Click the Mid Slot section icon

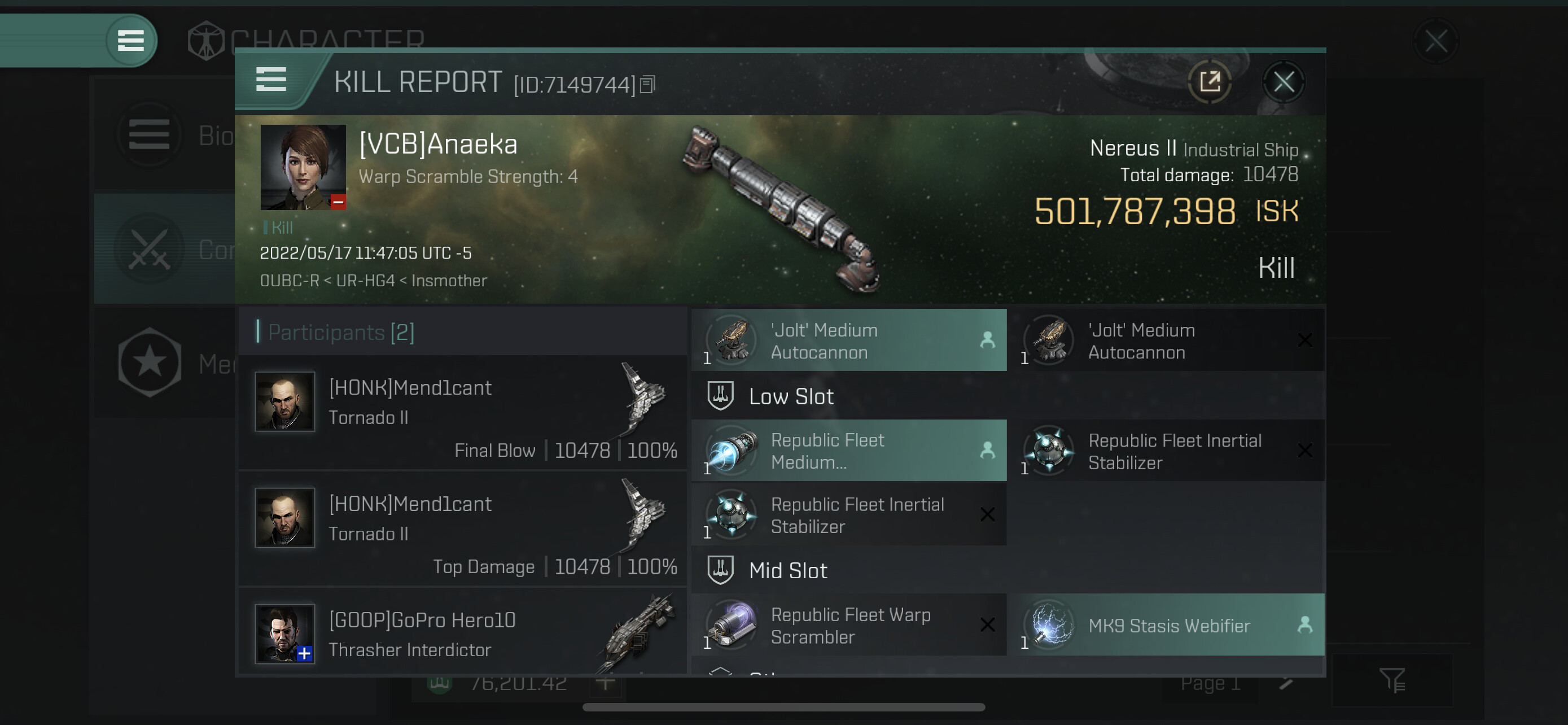pos(720,570)
